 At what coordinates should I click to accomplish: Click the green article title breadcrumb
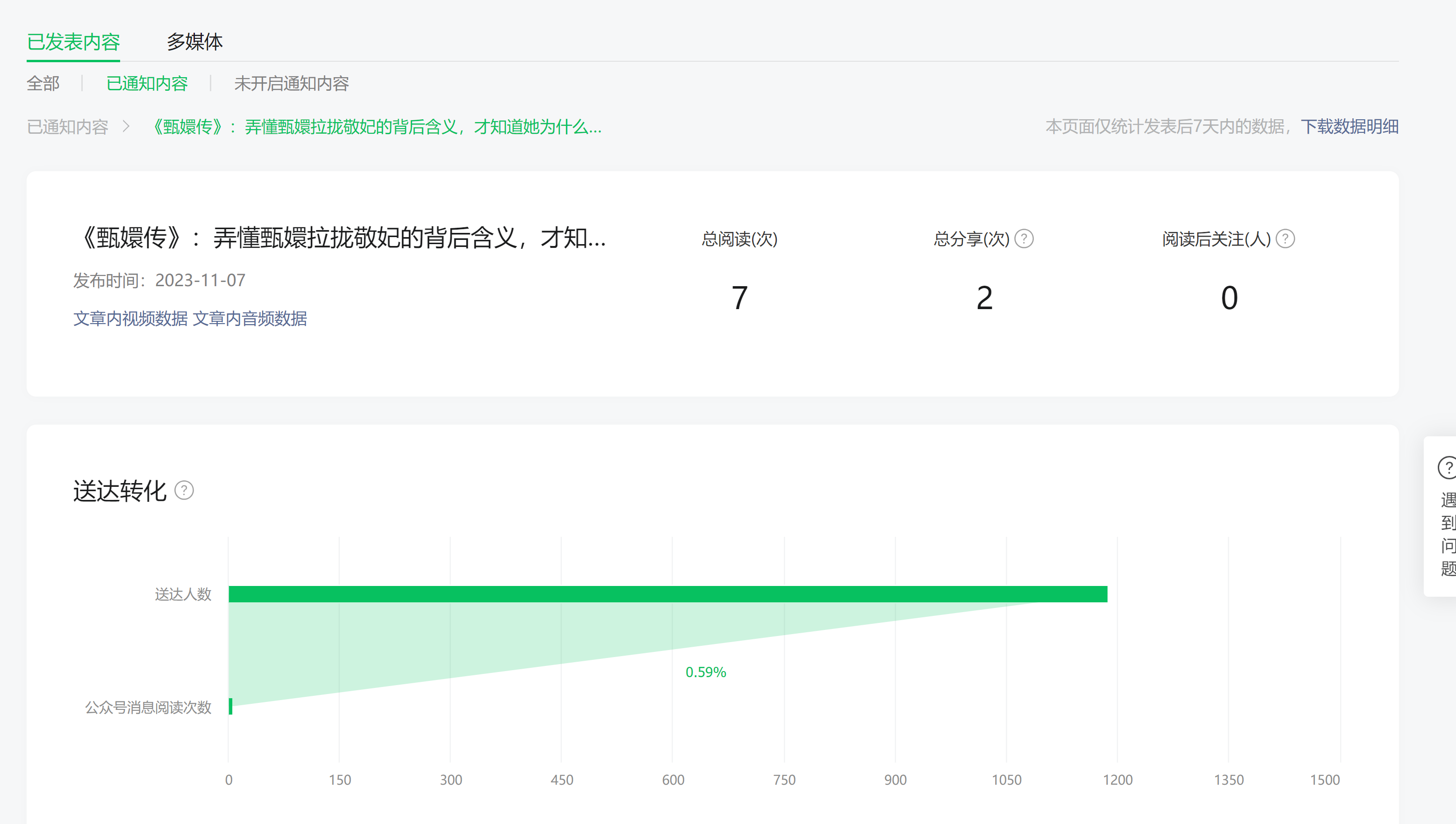377,127
